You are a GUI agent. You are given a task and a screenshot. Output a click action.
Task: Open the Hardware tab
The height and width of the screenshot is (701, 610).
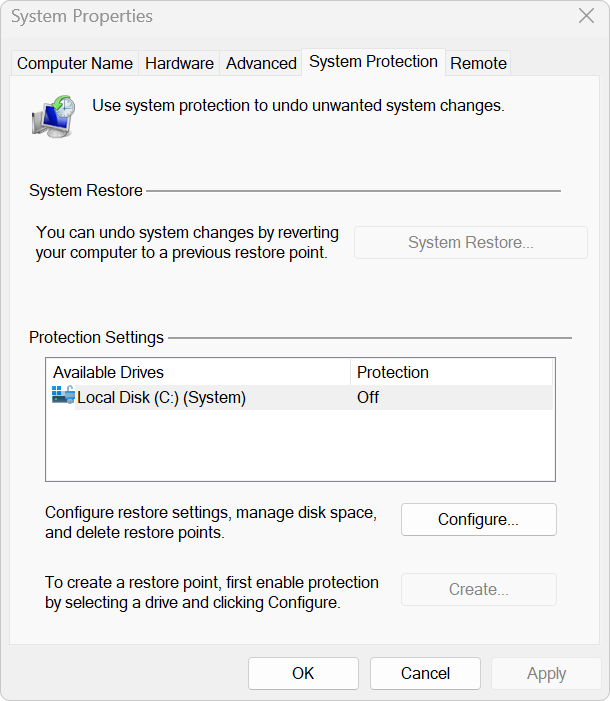179,63
